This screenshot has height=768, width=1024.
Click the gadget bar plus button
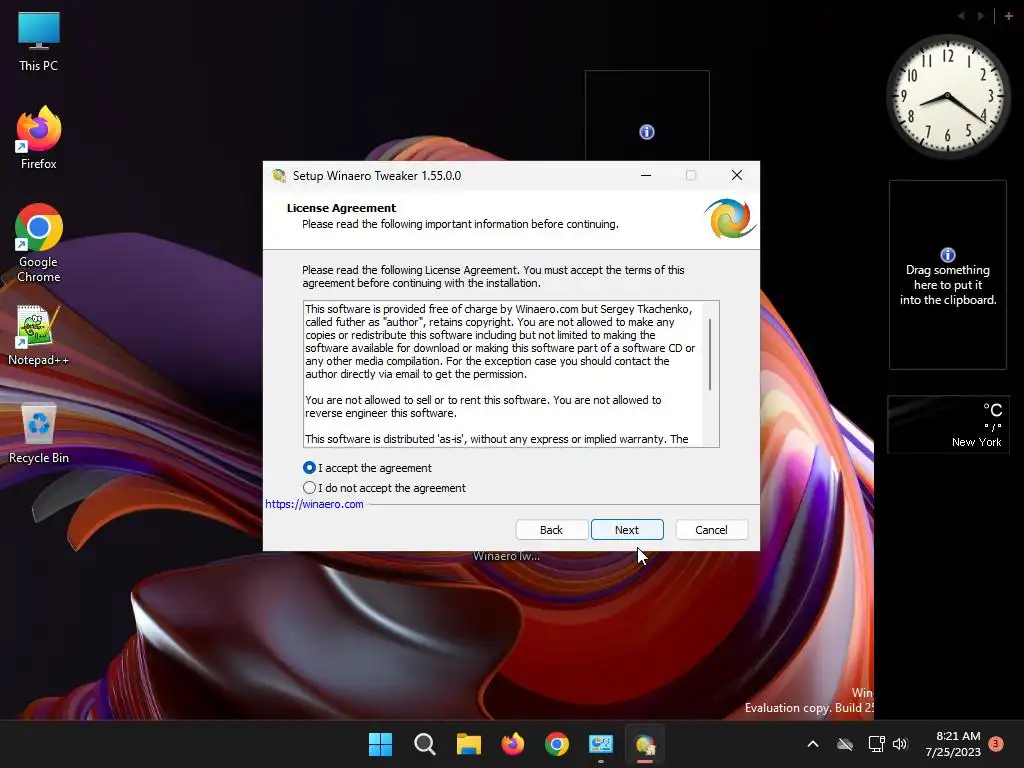[1008, 16]
